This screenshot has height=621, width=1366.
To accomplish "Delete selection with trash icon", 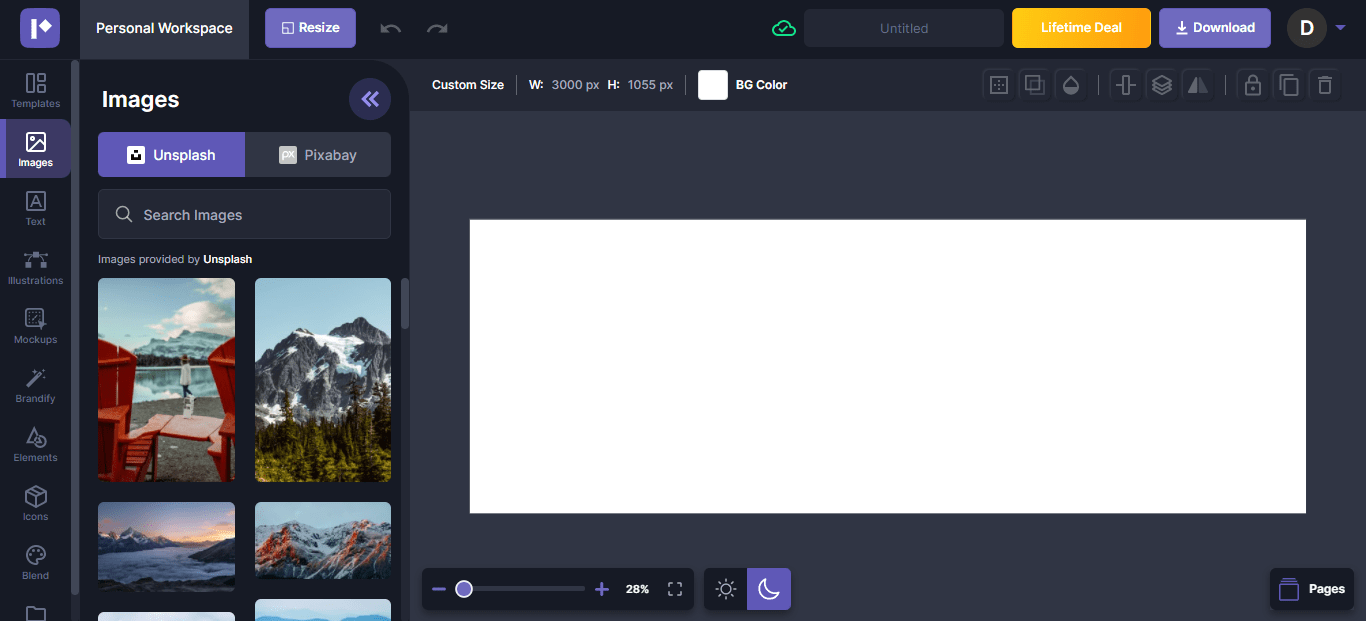I will coord(1325,85).
